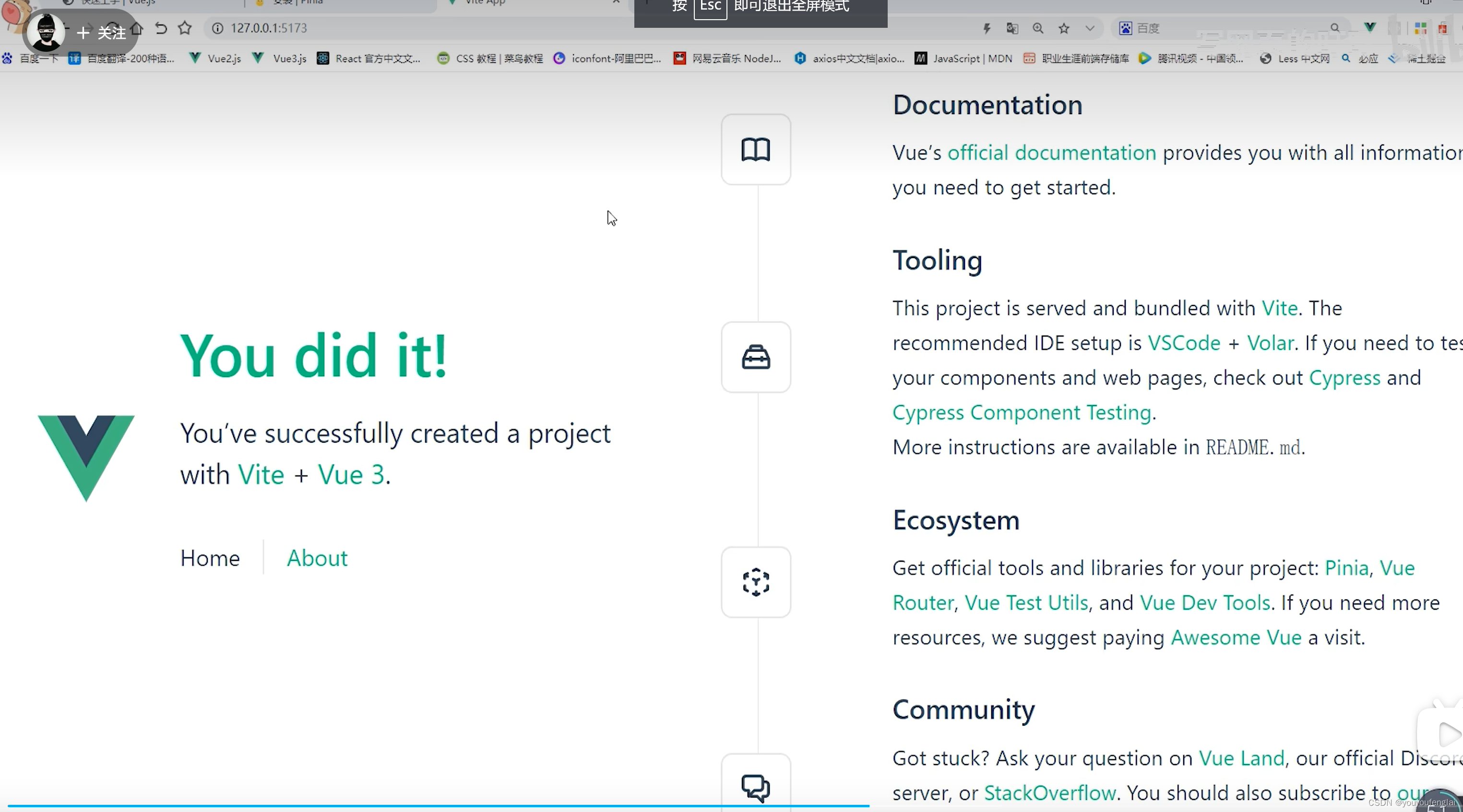Go to the browser home page

[x=137, y=28]
